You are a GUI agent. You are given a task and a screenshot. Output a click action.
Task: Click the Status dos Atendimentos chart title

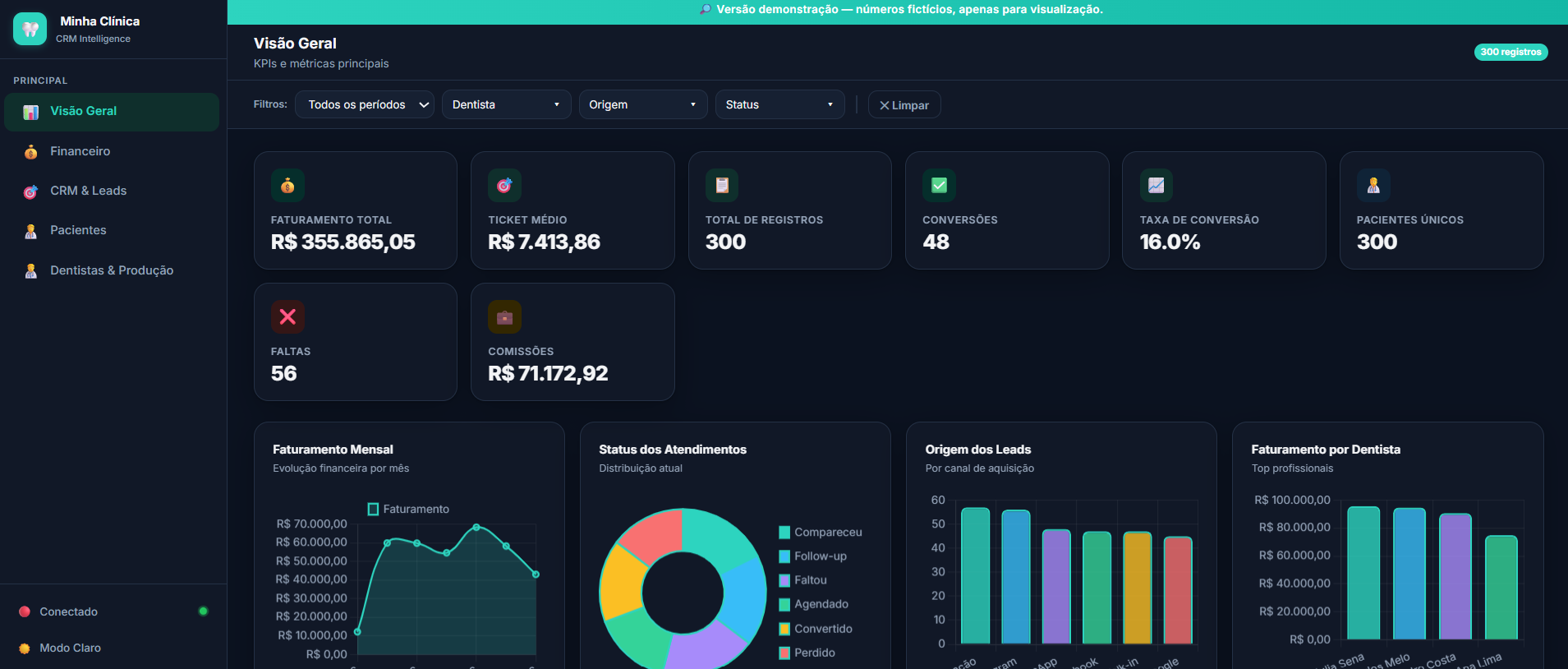(x=673, y=450)
